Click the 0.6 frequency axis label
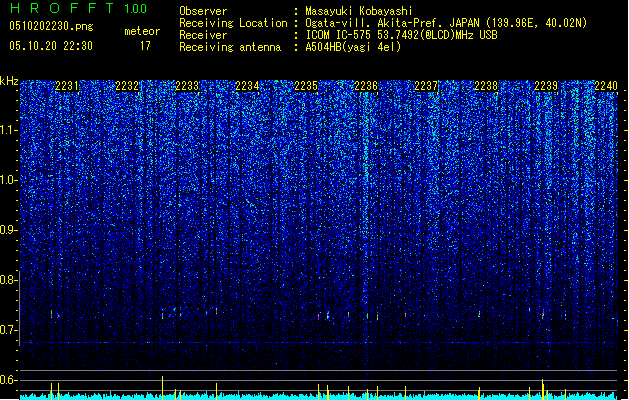The height and width of the screenshot is (400, 629). pyautogui.click(x=8, y=380)
